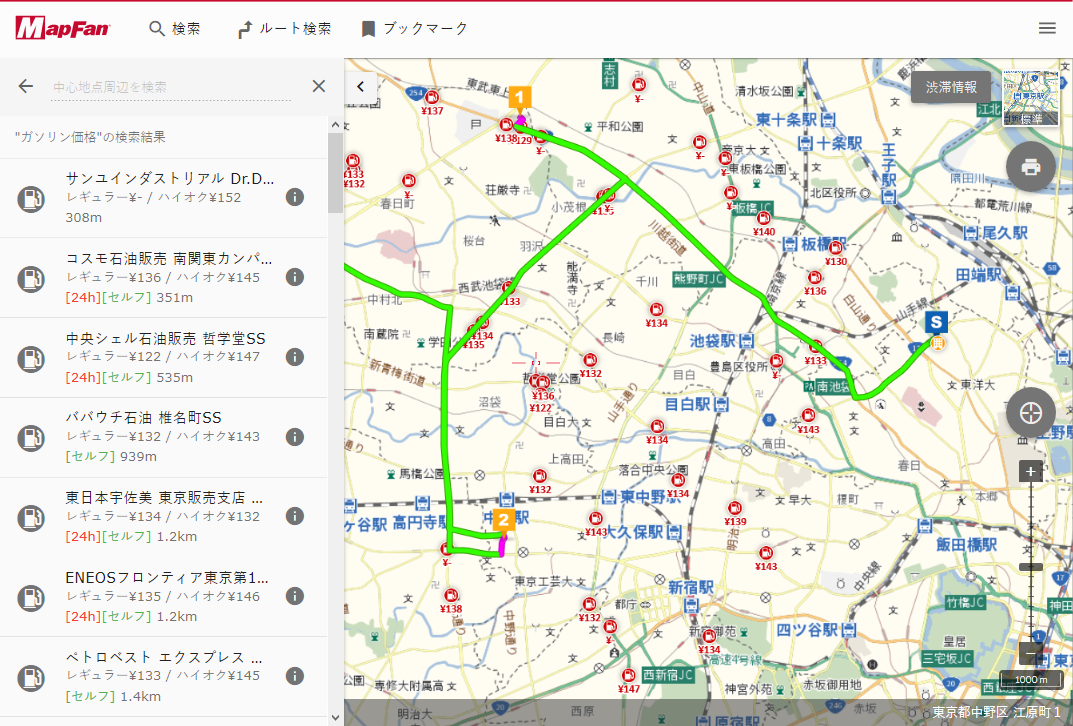The image size is (1073, 726).
Task: Select waypoint 1 flag on the map
Action: click(519, 99)
